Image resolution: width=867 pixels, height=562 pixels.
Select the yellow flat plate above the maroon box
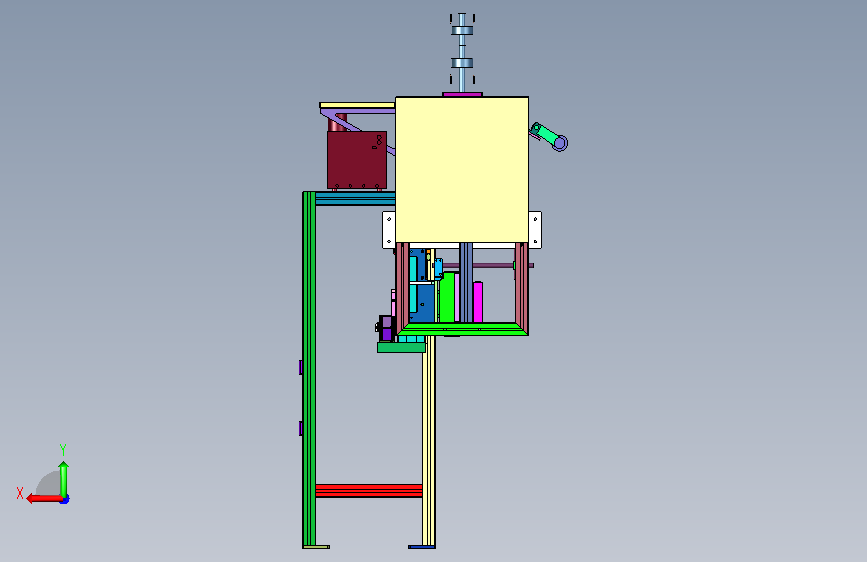(357, 105)
